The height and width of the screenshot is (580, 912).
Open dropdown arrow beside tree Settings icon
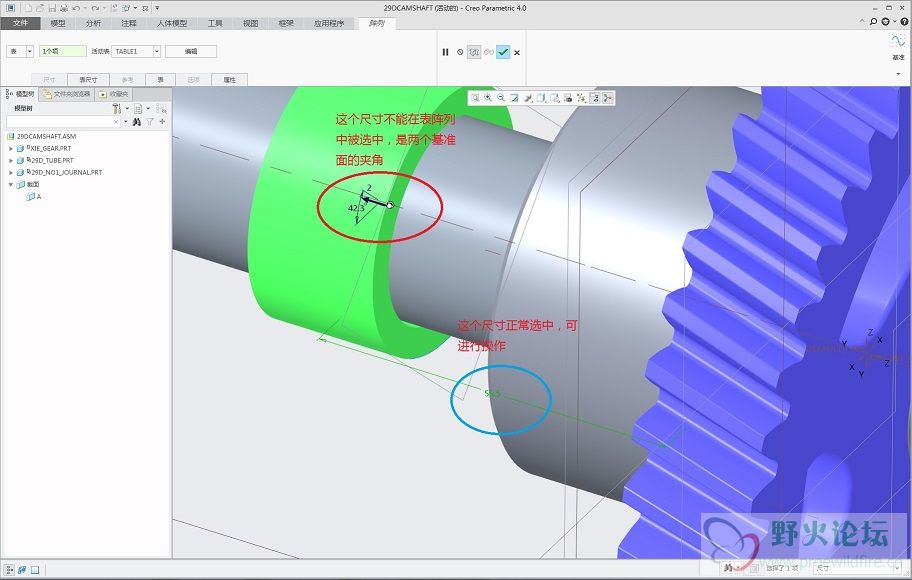127,109
